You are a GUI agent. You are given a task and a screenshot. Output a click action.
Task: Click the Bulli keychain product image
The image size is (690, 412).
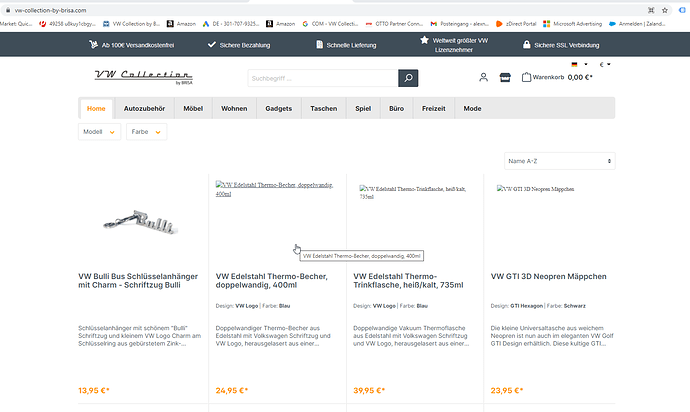pos(140,221)
